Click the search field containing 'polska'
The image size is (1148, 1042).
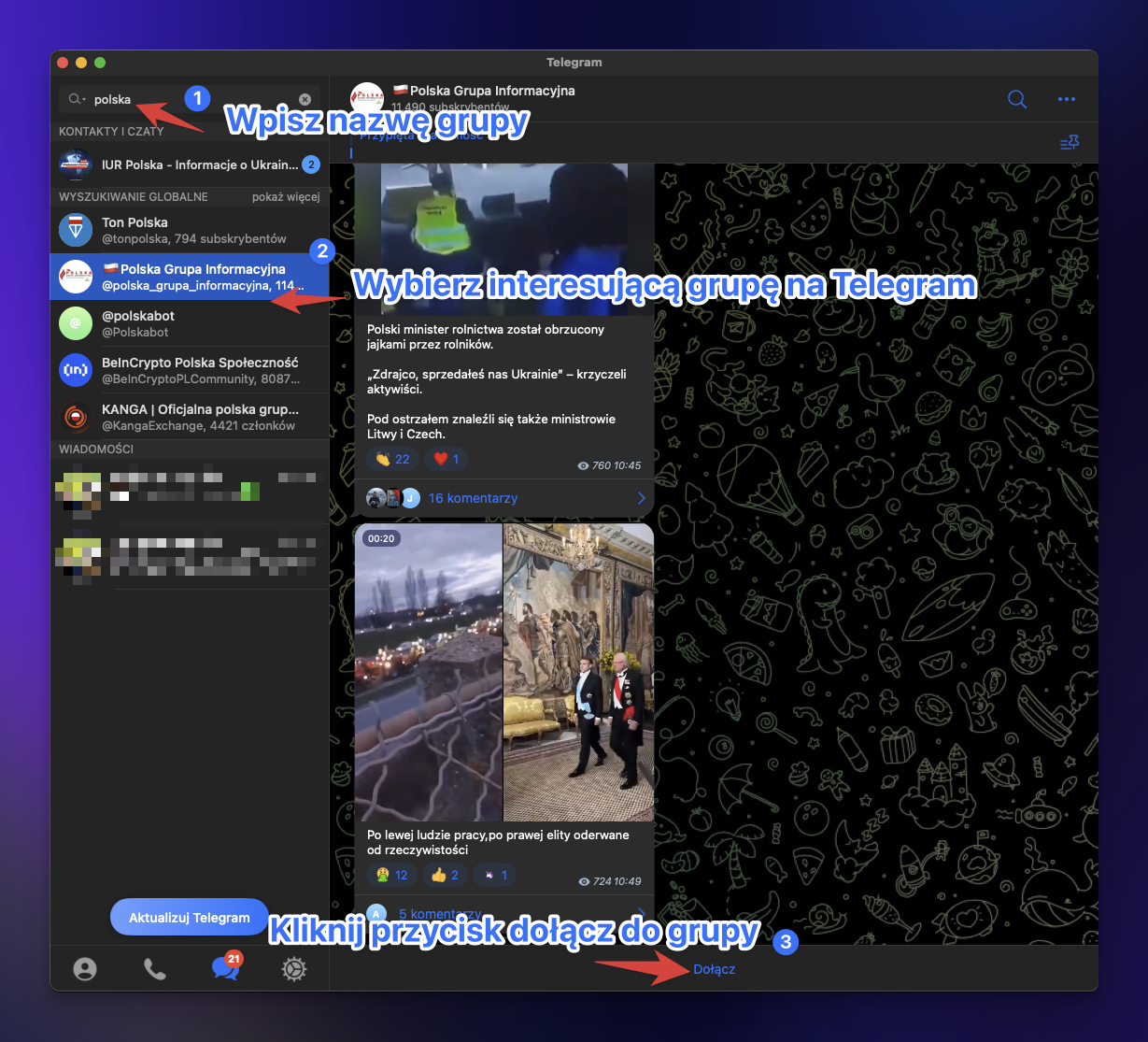pyautogui.click(x=190, y=99)
